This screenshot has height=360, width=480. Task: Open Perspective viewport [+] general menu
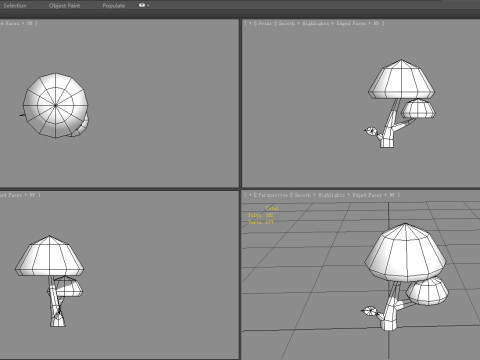(x=250, y=195)
